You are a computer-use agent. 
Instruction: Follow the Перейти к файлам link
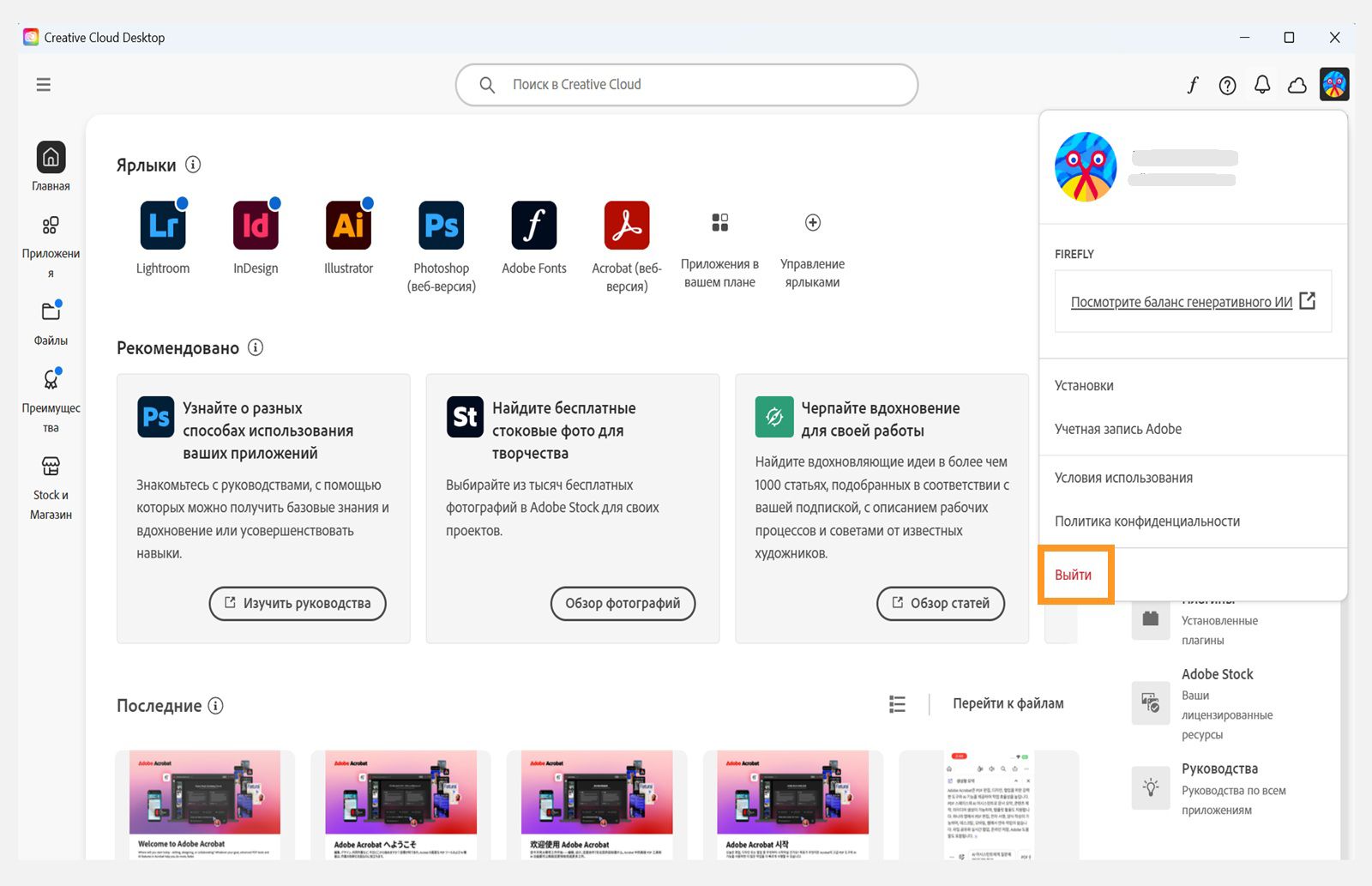pos(1008,703)
